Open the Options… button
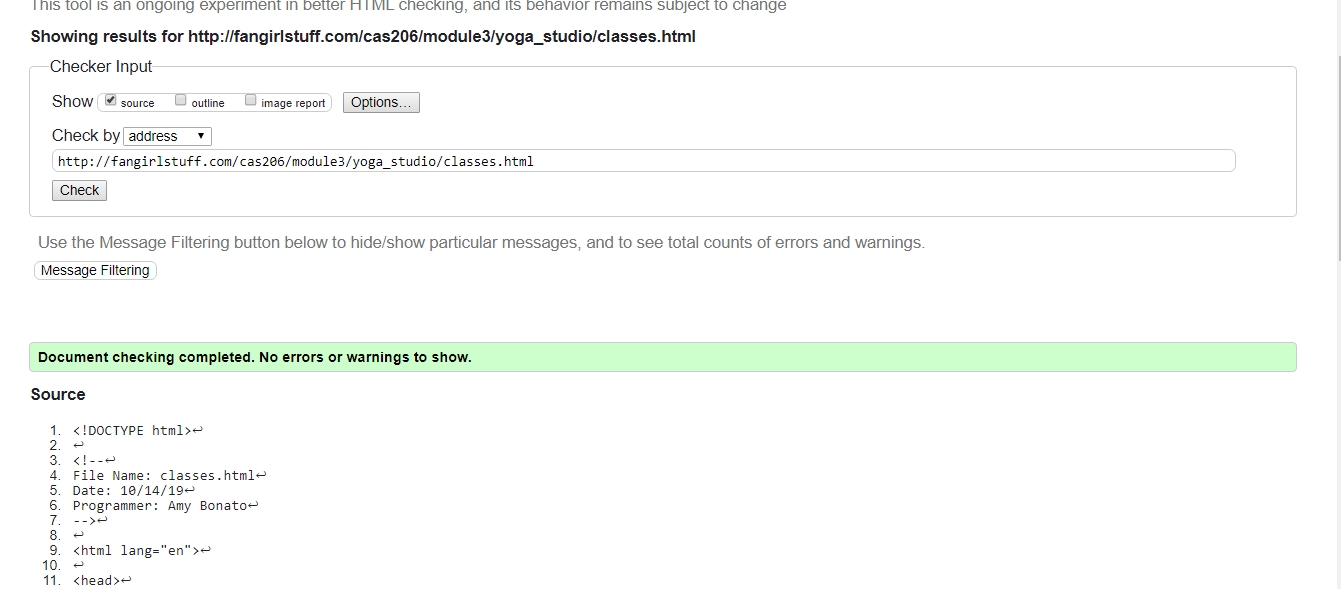This screenshot has width=1341, height=589. coord(381,102)
